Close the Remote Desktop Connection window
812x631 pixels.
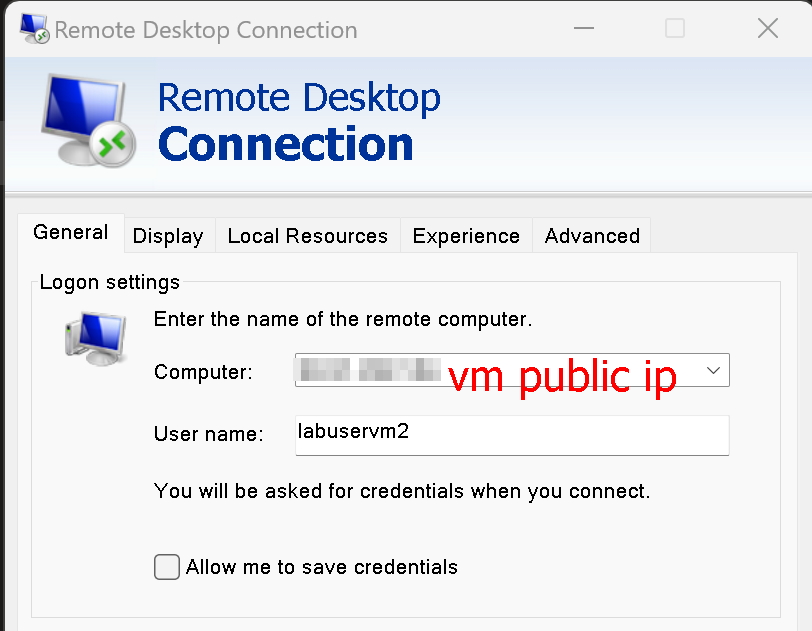tap(767, 28)
